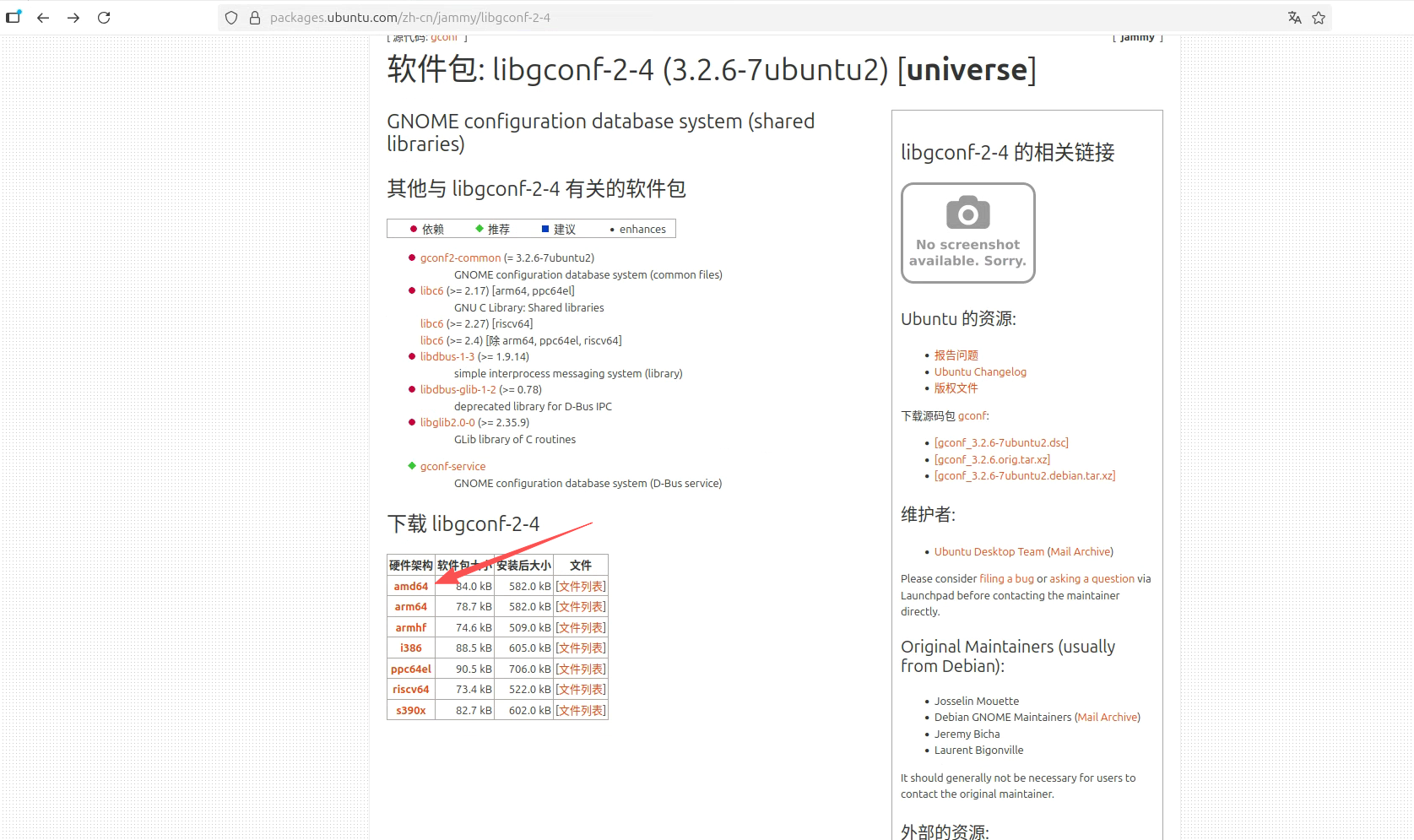Open the libc6 shared libraries link
Screen dimensions: 1414x840
[431, 290]
